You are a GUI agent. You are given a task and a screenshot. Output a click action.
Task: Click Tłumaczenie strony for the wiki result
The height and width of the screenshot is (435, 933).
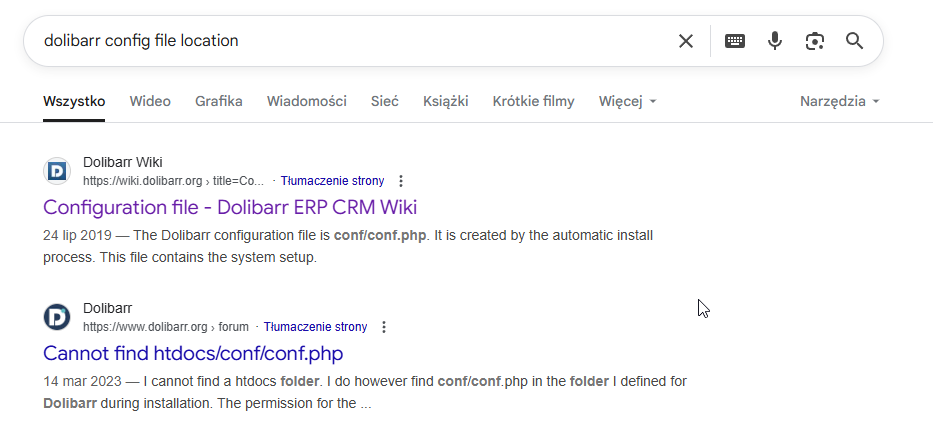click(333, 180)
